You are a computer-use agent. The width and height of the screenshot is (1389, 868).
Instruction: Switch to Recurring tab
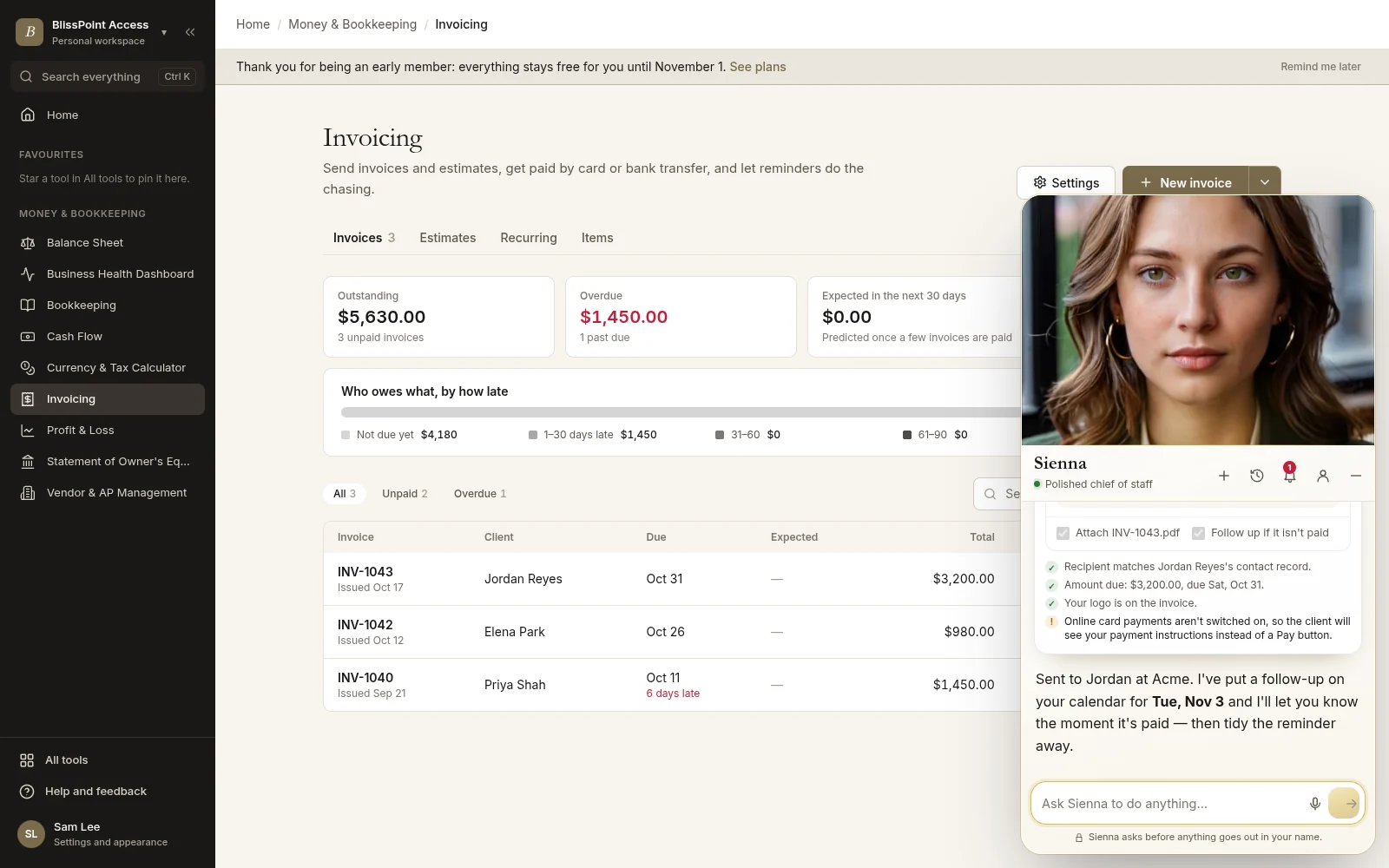click(x=529, y=238)
